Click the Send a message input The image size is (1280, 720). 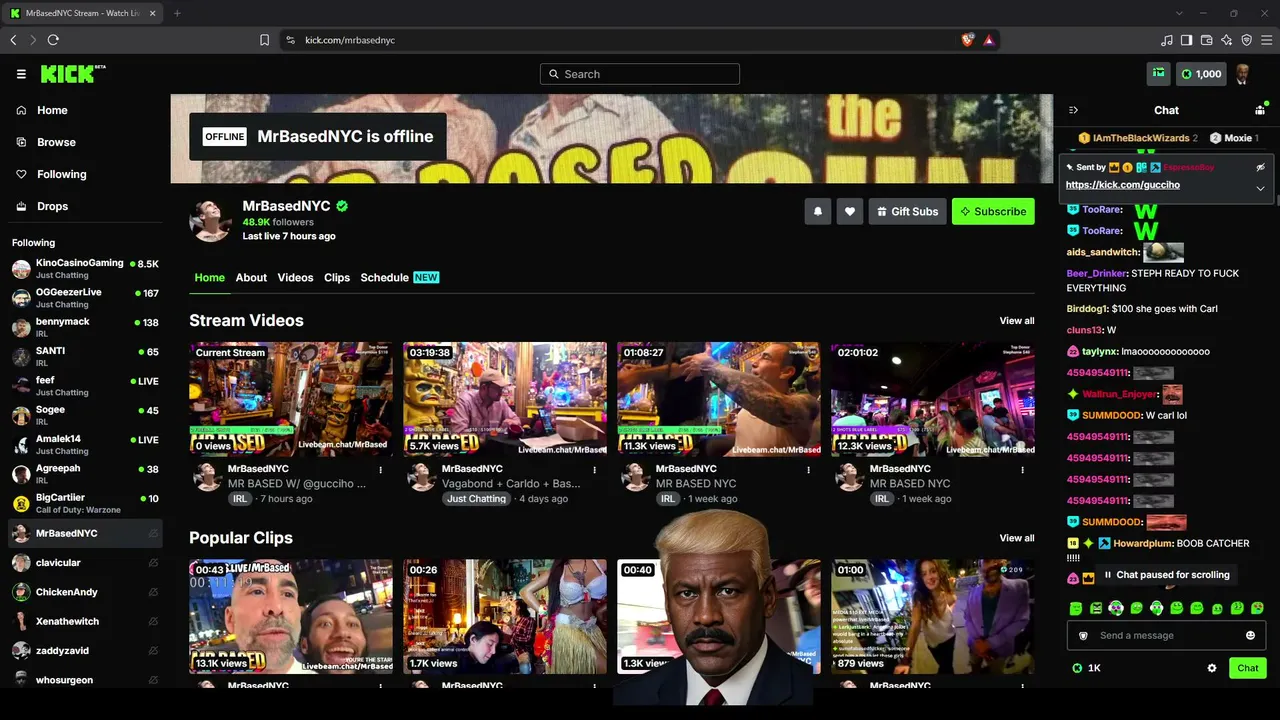(1166, 636)
